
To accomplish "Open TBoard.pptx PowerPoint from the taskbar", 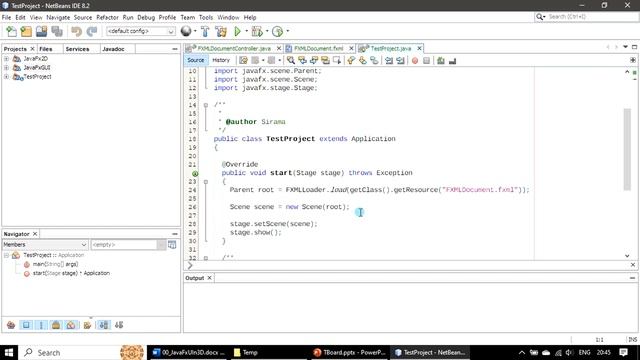I will point(349,353).
